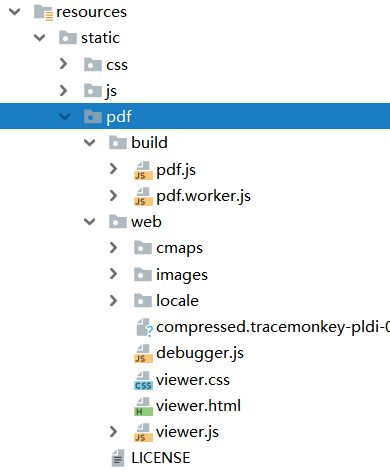Select the debugger.js file name
This screenshot has width=390, height=472.
(200, 353)
